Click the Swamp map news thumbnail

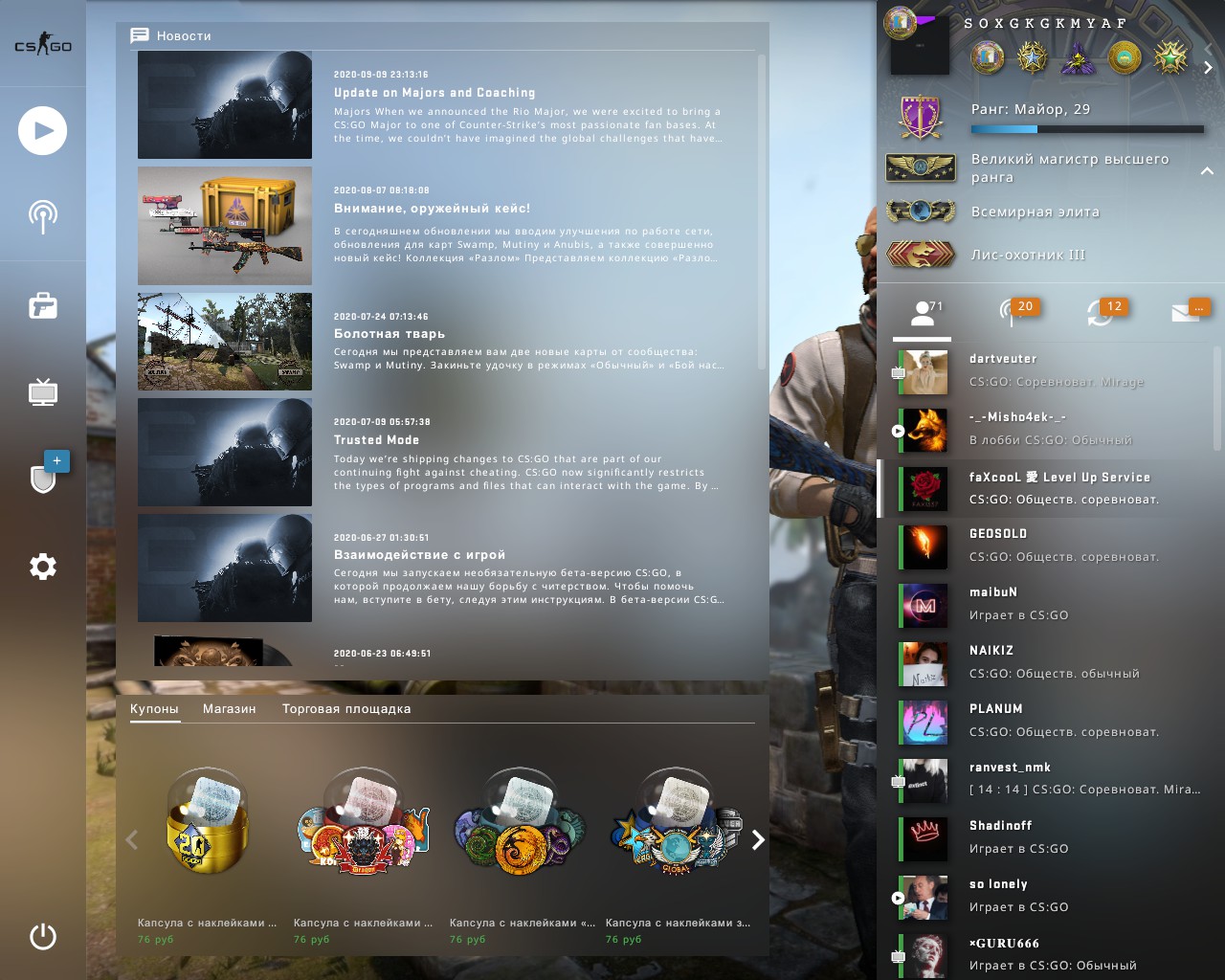[225, 342]
